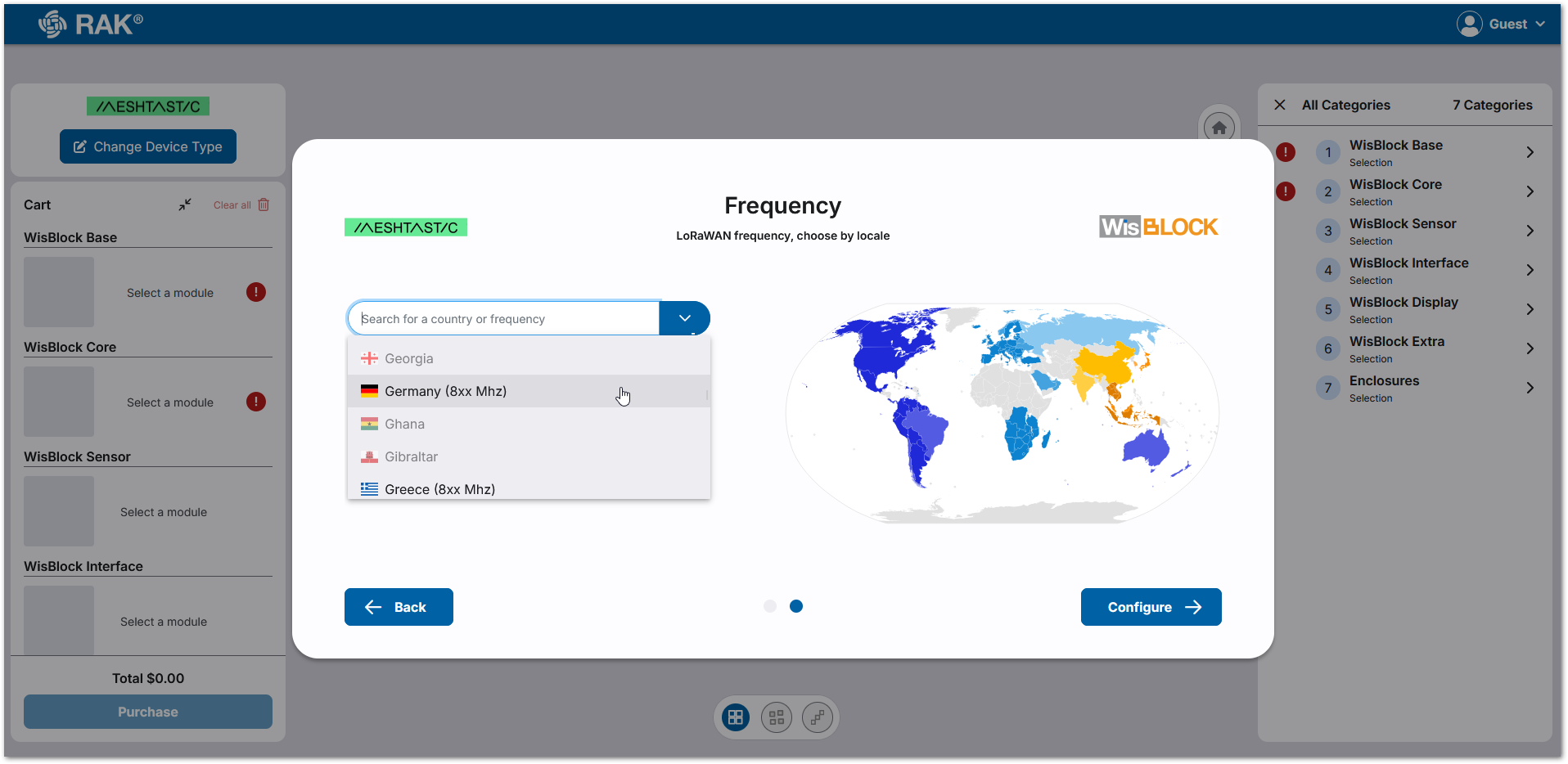
Task: Close the All Categories panel
Action: tap(1280, 105)
